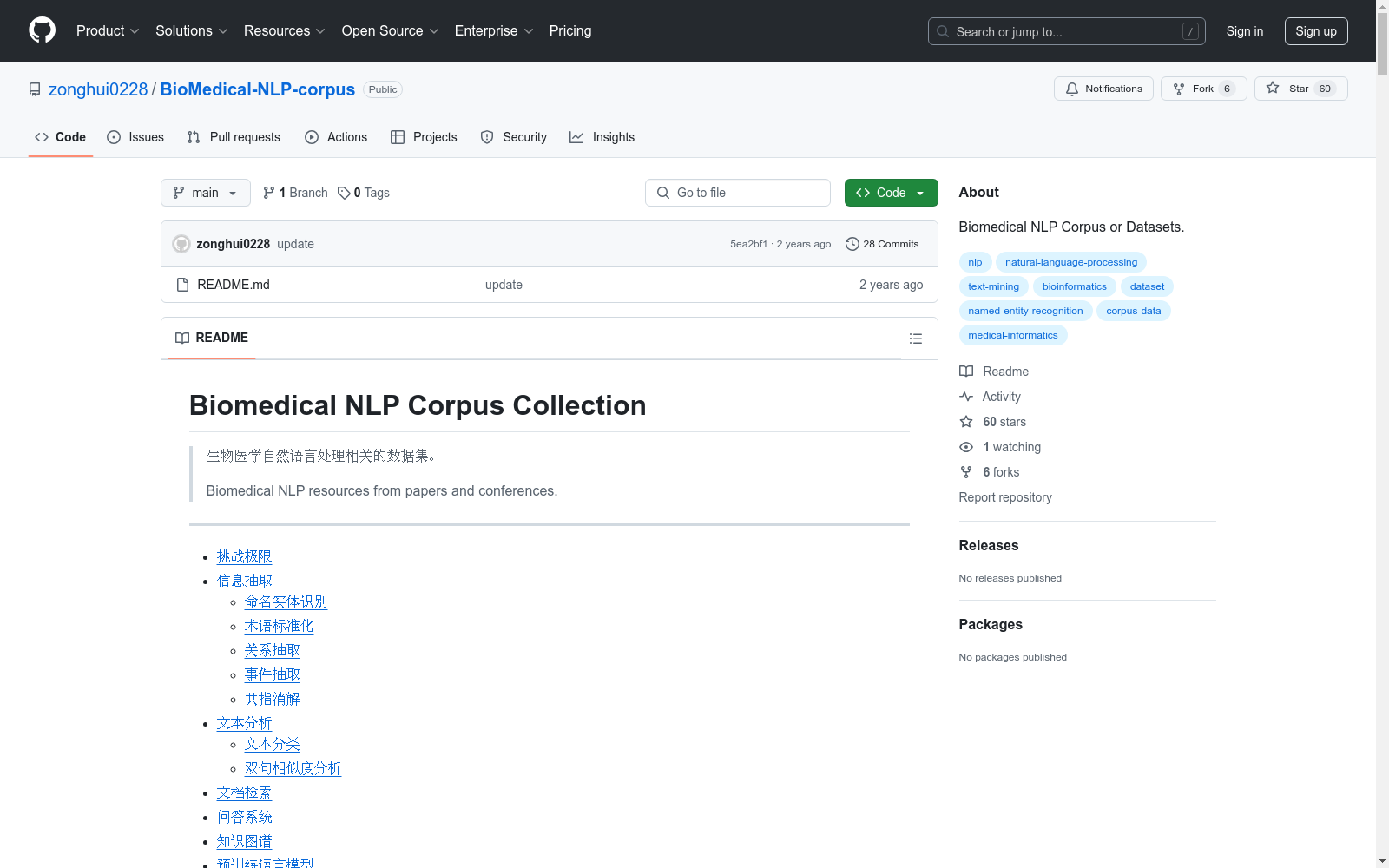Click the Sign up button
The height and width of the screenshot is (868, 1389).
point(1316,31)
